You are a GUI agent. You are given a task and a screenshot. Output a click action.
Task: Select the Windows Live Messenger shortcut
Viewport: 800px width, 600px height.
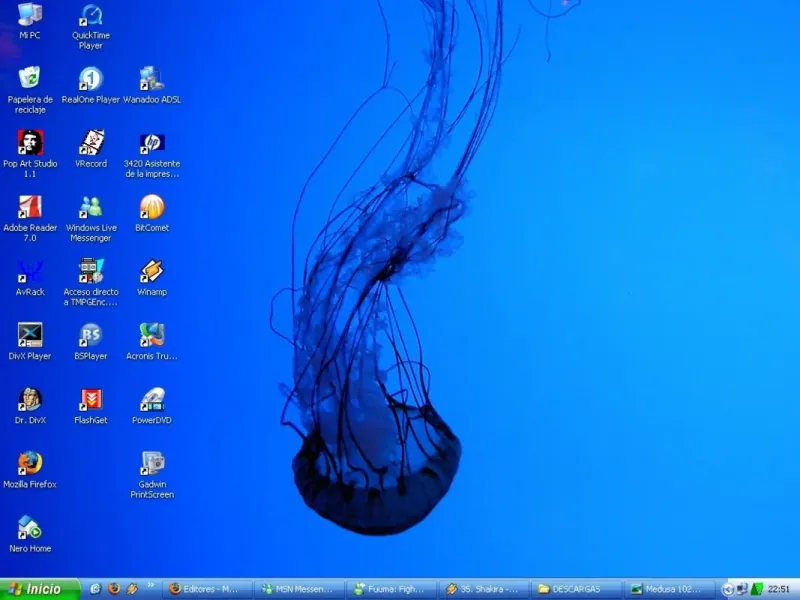click(91, 207)
